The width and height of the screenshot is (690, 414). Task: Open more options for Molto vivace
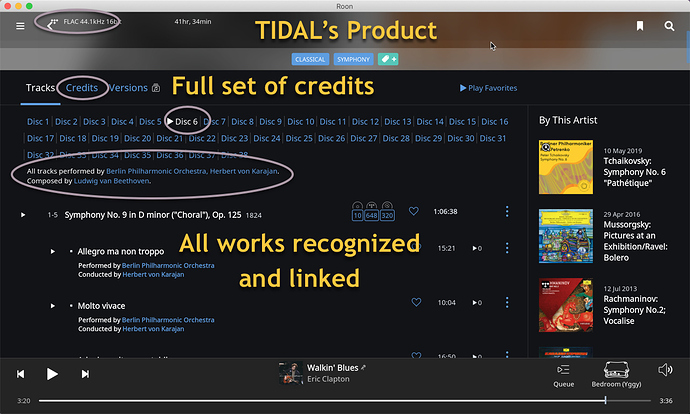click(507, 302)
